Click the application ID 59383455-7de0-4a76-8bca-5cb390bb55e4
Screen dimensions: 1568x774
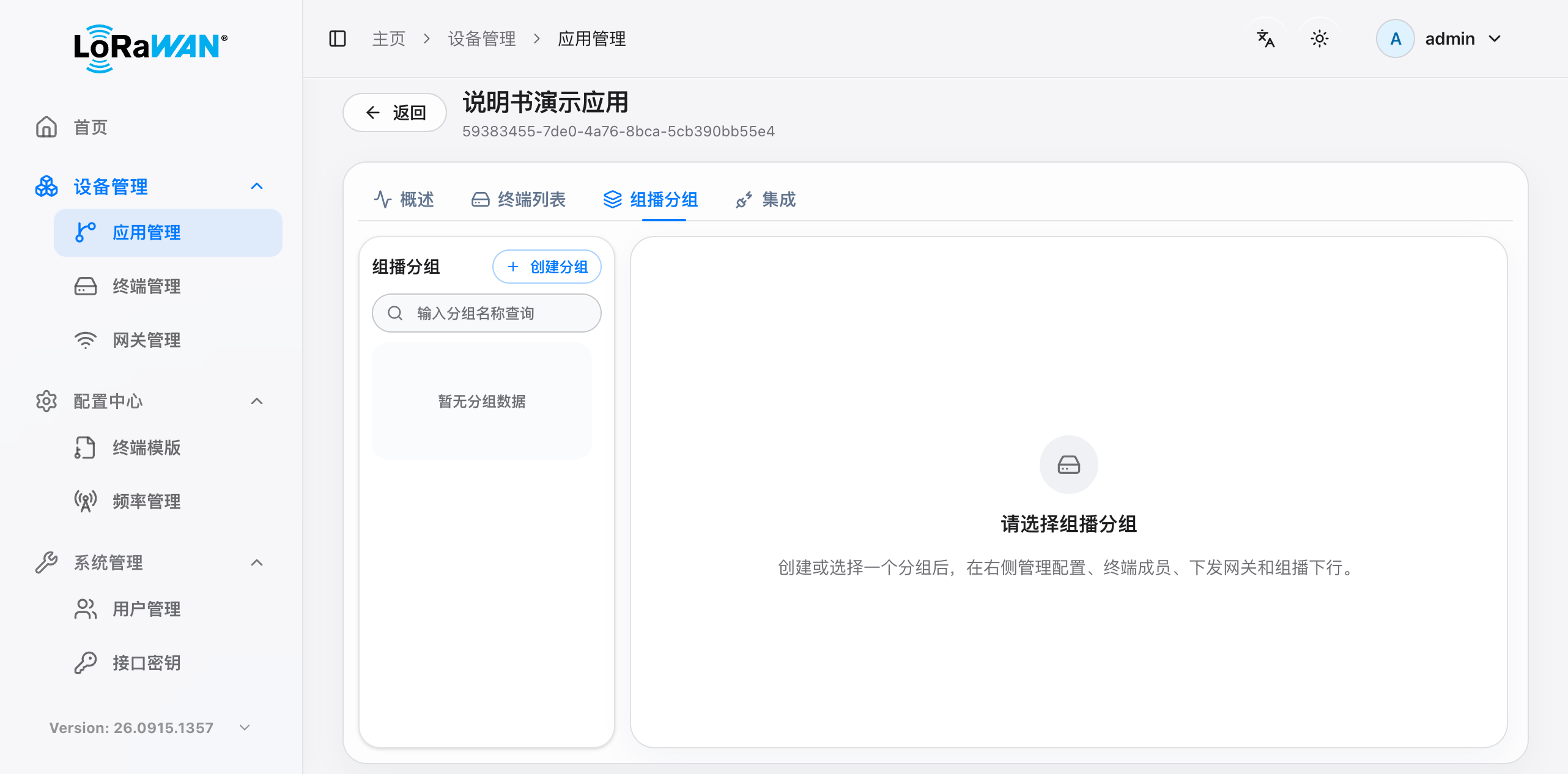coord(618,131)
